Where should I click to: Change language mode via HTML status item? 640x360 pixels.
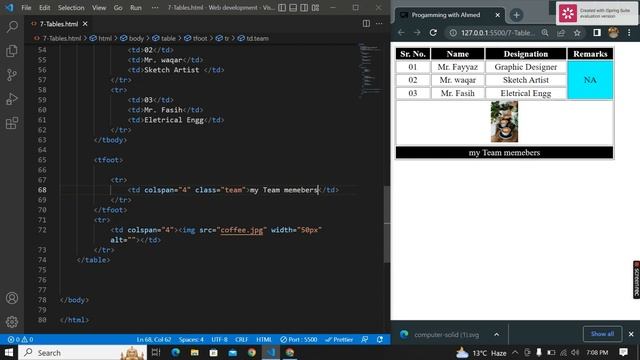tap(264, 340)
